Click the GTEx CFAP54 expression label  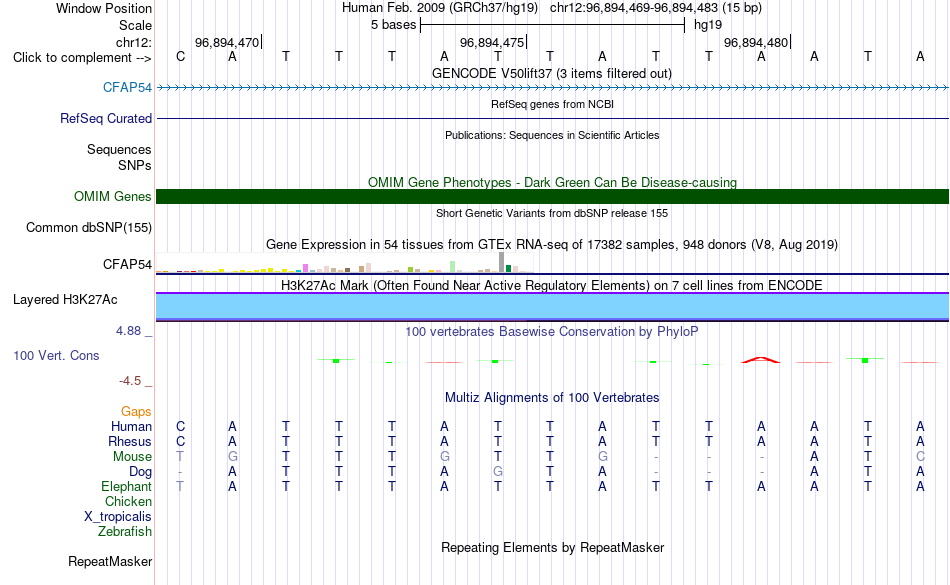(x=127, y=264)
